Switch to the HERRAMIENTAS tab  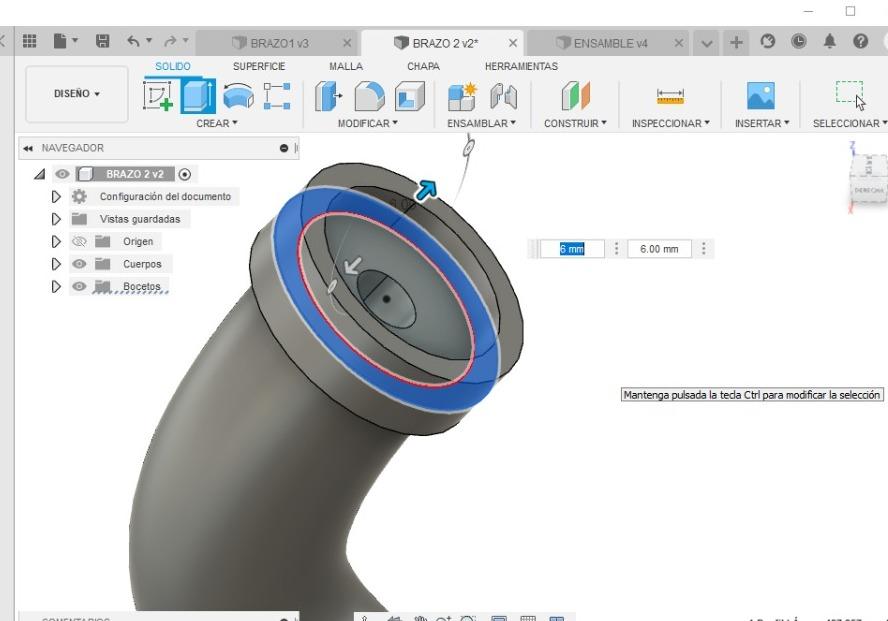point(521,66)
